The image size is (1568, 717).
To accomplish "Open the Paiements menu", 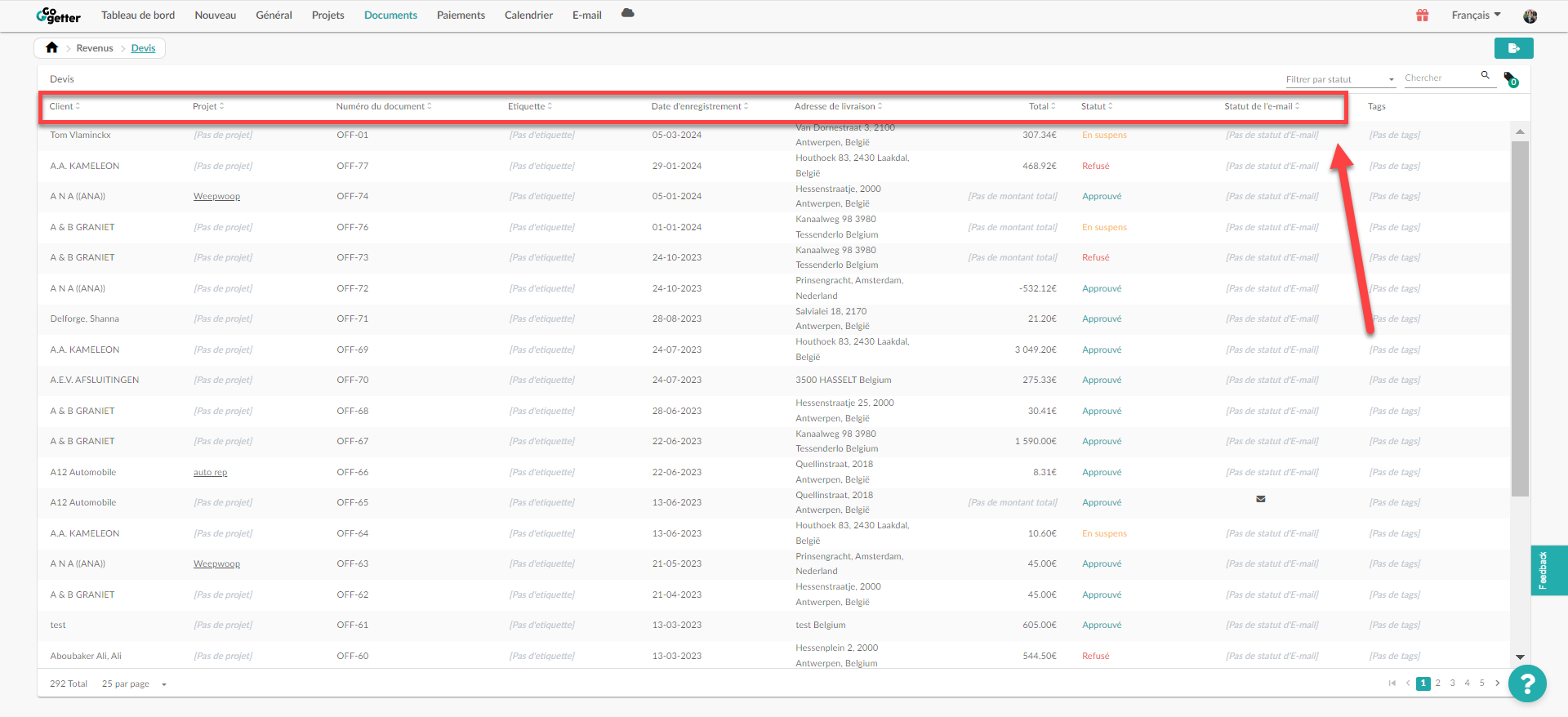I will tap(461, 15).
